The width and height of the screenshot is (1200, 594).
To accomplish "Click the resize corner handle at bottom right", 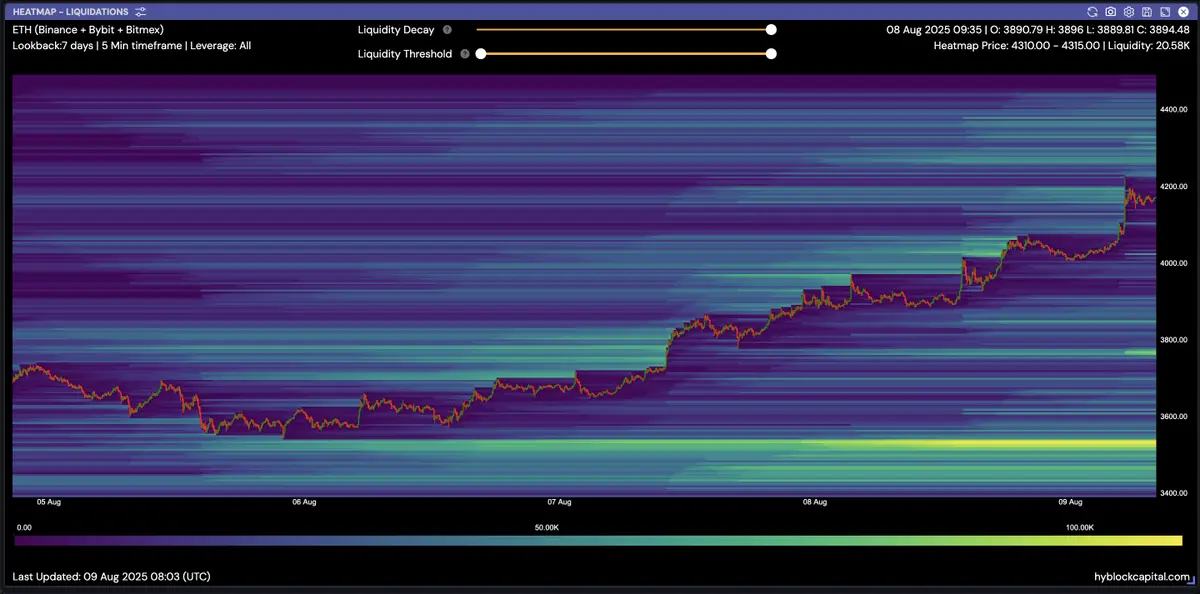I will (1192, 581).
